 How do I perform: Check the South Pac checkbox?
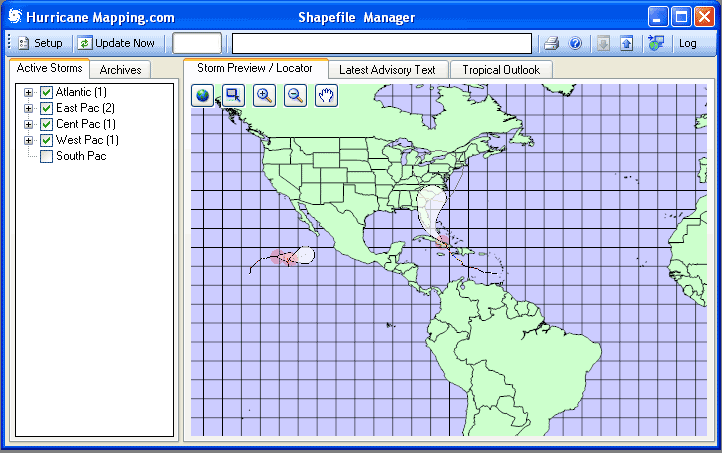46,157
